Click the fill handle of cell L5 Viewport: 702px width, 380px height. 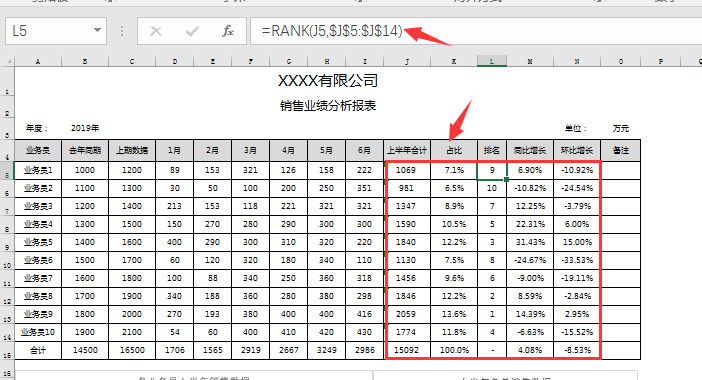tap(506, 179)
